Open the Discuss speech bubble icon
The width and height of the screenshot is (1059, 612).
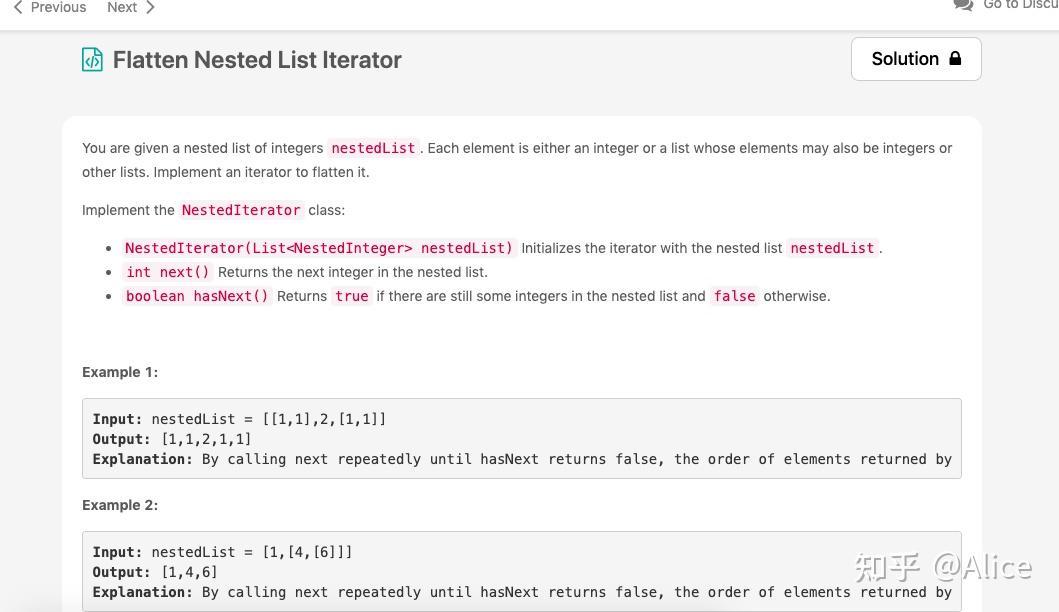962,6
